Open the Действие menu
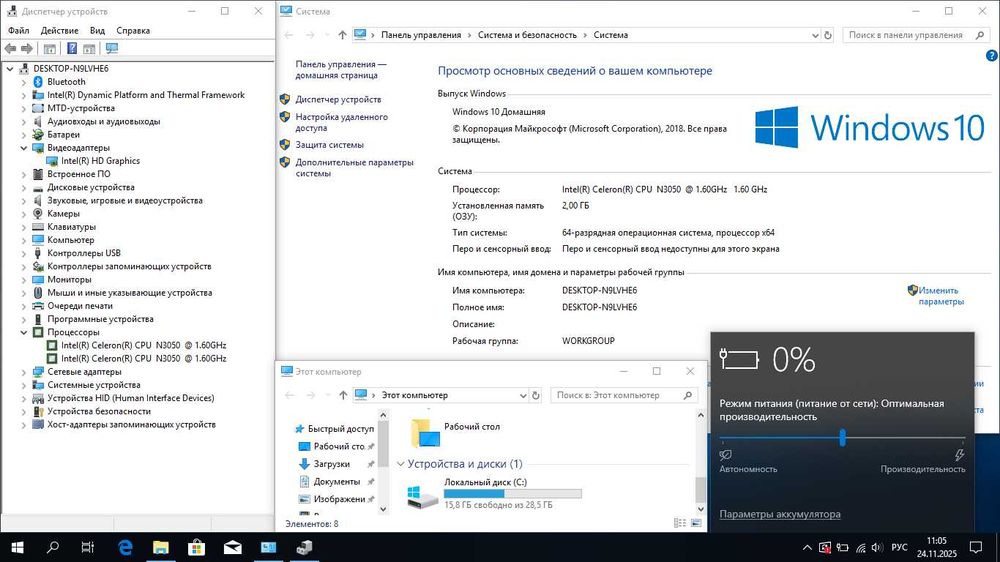 point(59,31)
